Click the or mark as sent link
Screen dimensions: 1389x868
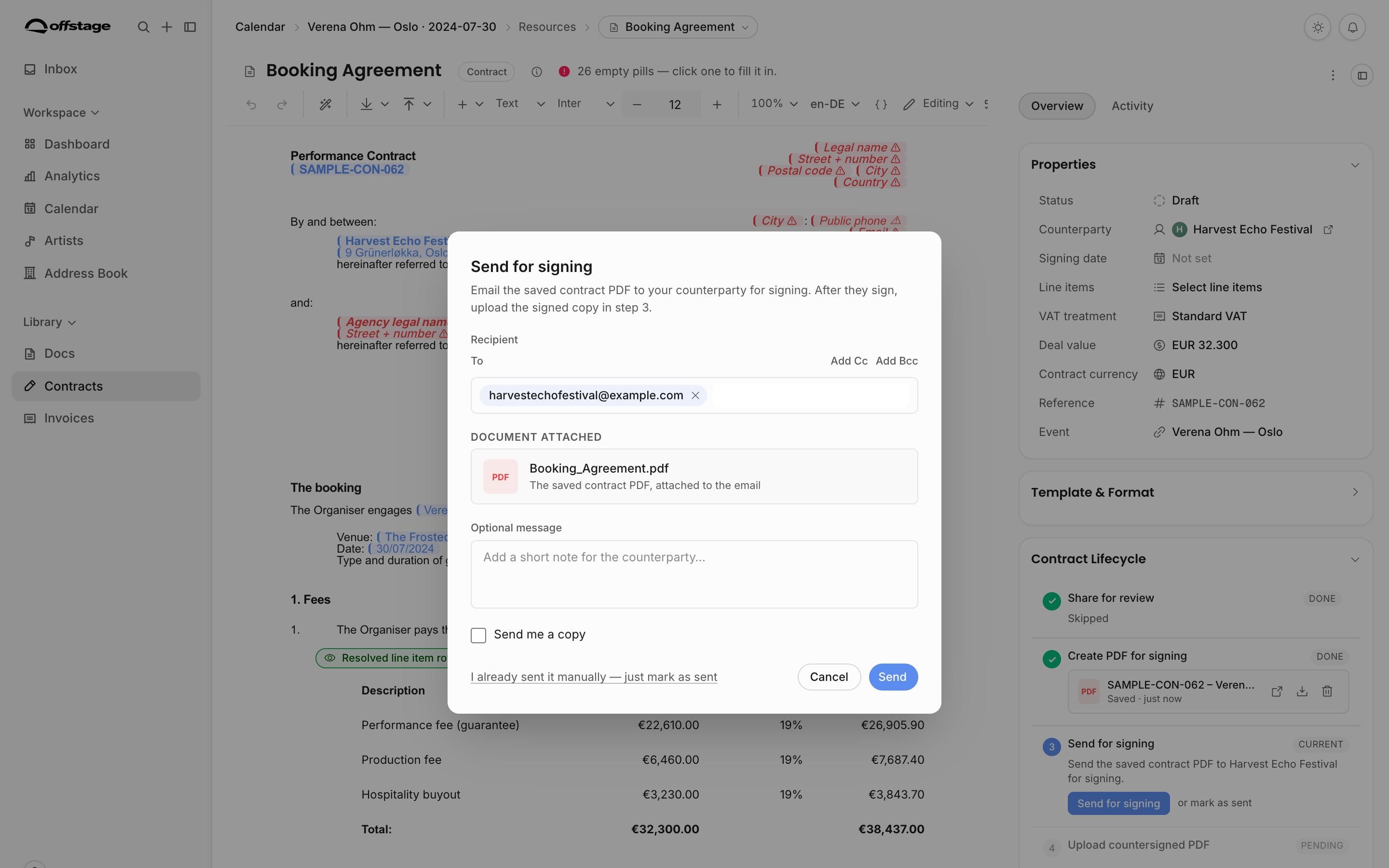pos(1214,803)
